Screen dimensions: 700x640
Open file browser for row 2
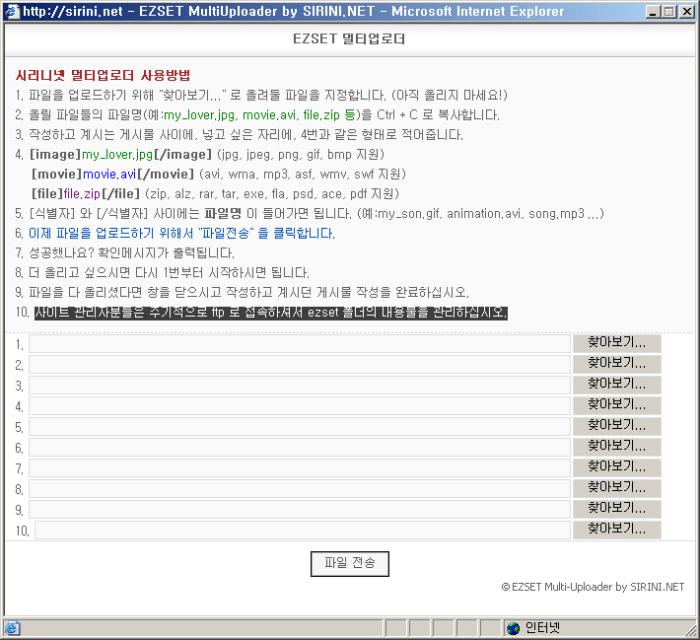[x=616, y=364]
